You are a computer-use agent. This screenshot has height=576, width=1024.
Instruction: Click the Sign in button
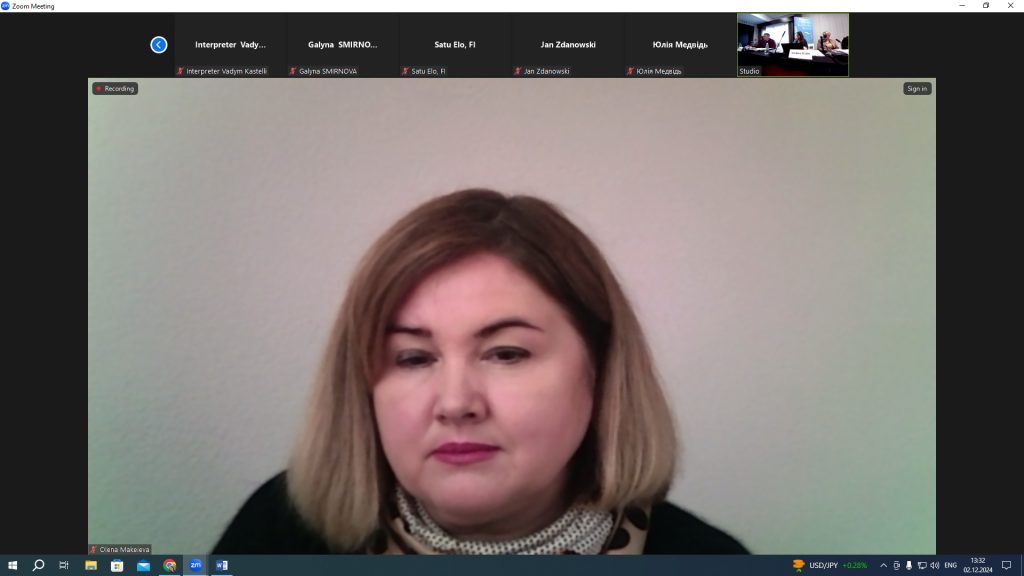point(916,89)
